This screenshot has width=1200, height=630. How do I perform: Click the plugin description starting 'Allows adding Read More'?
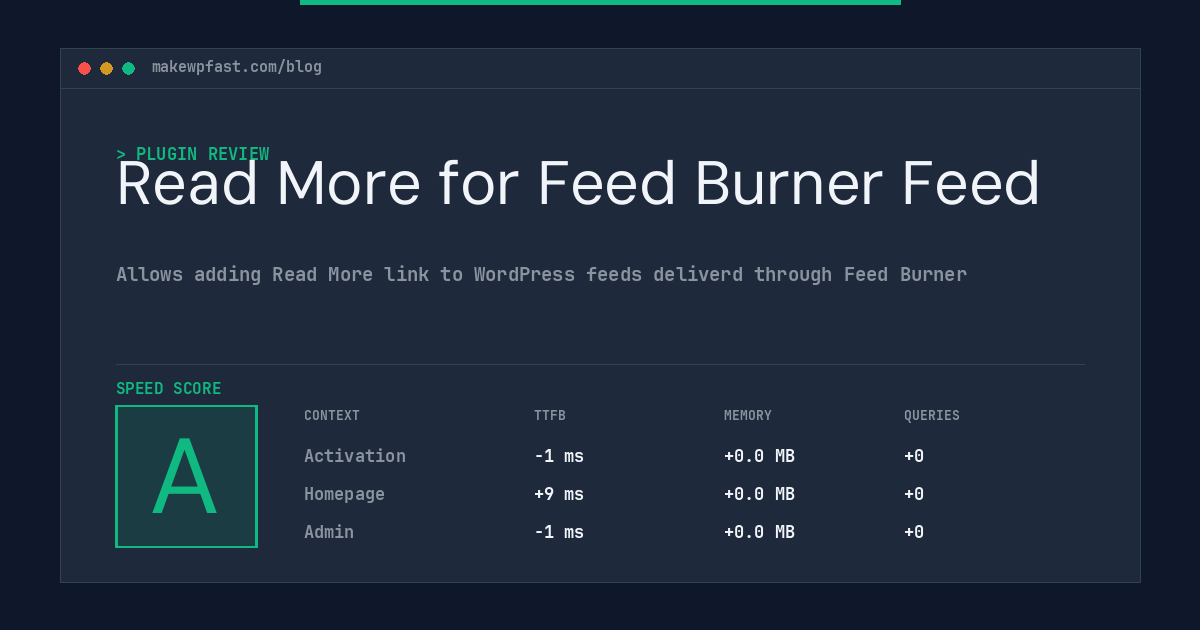click(x=541, y=274)
